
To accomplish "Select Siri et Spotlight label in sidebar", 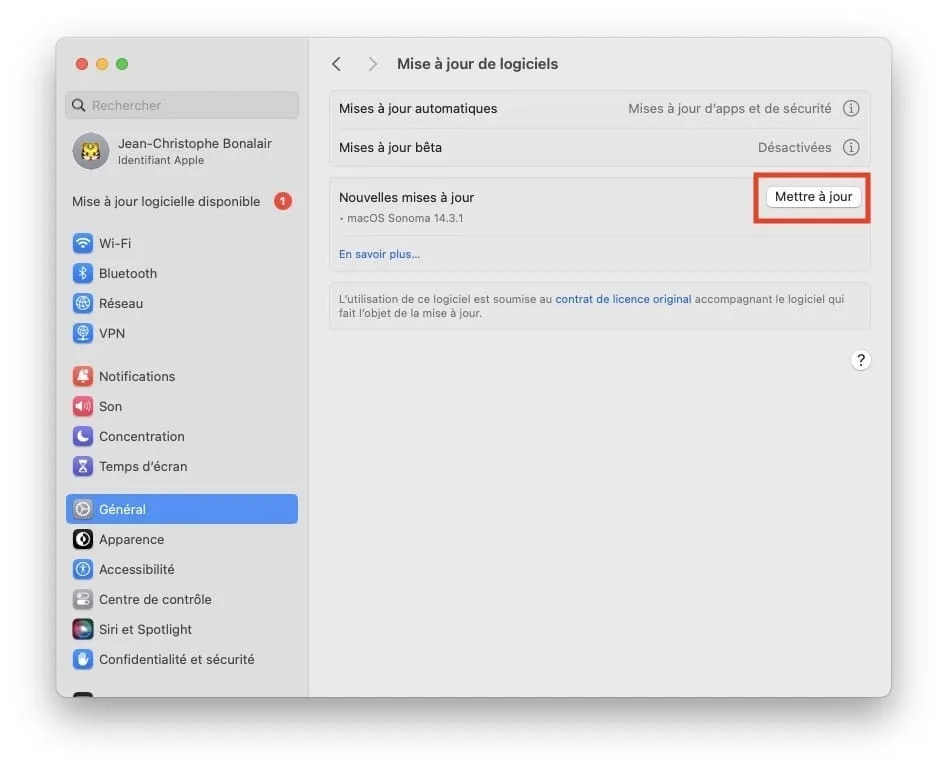I will click(x=146, y=629).
